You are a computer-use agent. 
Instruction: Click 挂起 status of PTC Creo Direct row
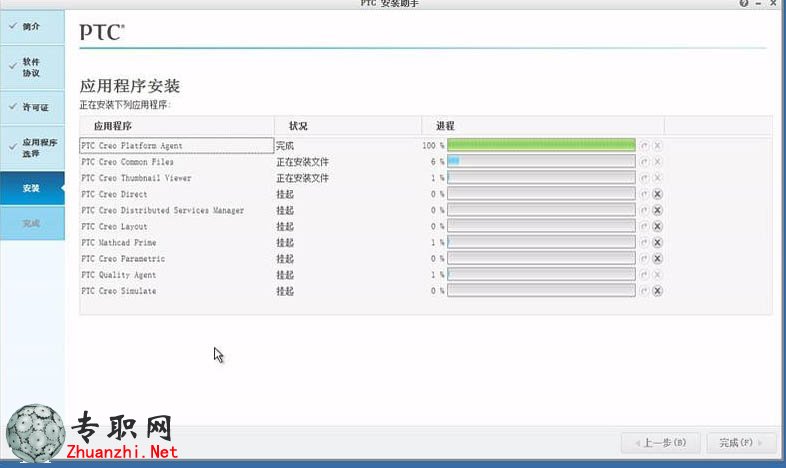click(x=285, y=194)
